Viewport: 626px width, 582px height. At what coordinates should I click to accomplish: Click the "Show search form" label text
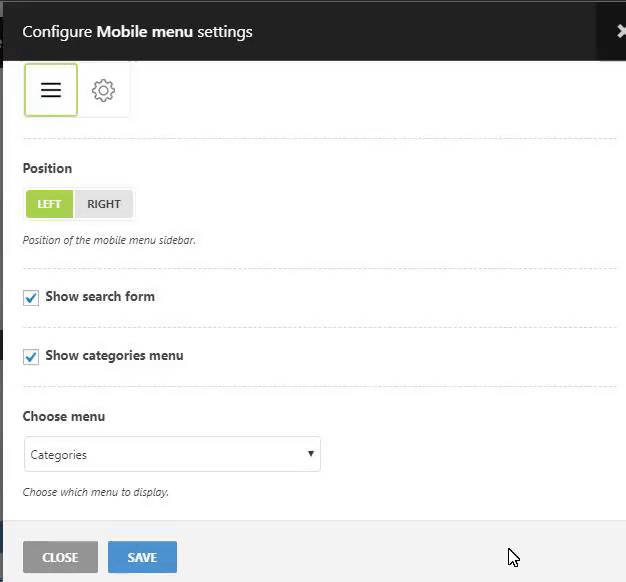100,297
